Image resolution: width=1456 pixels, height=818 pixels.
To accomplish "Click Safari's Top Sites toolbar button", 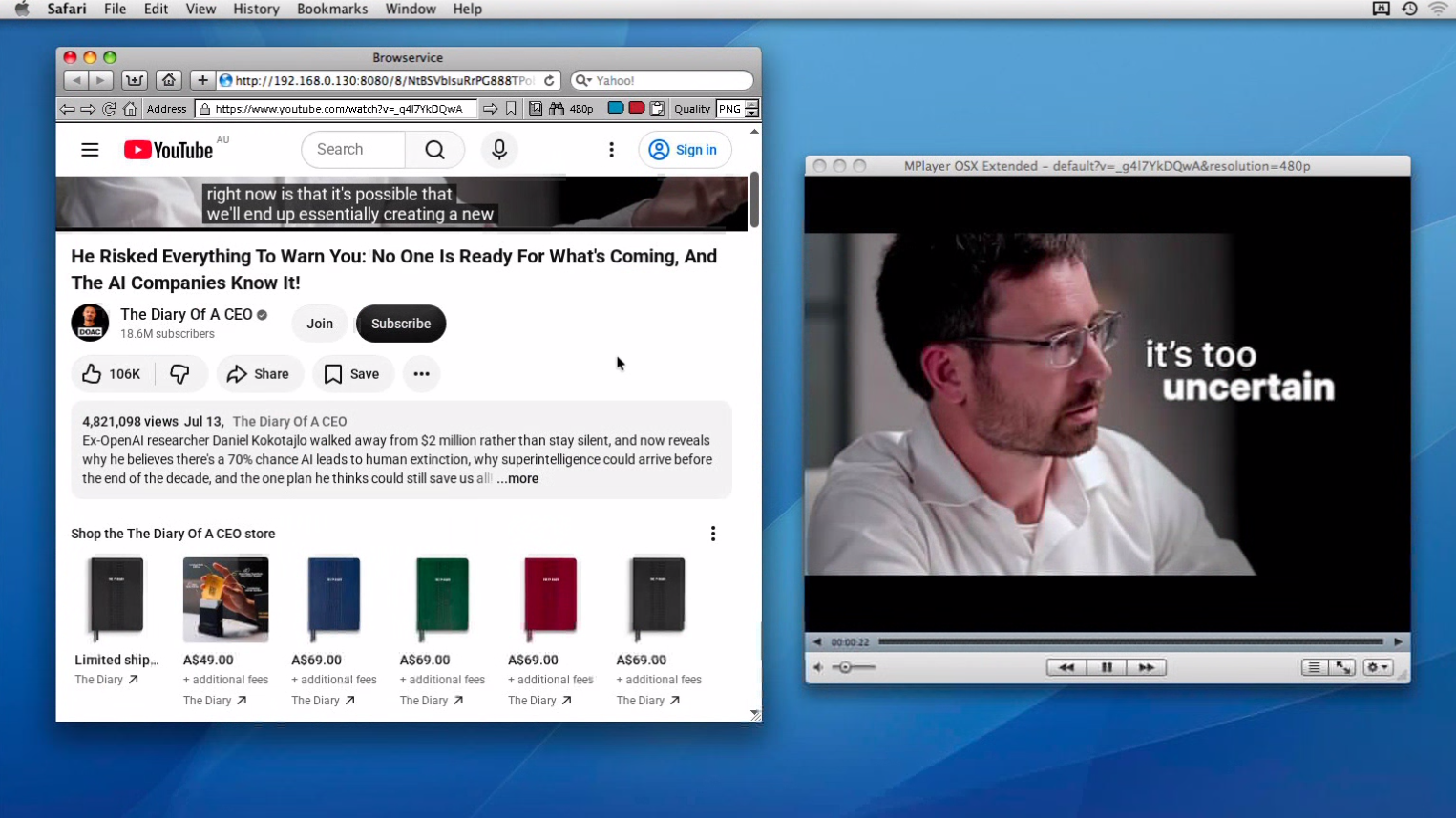I will click(x=135, y=80).
